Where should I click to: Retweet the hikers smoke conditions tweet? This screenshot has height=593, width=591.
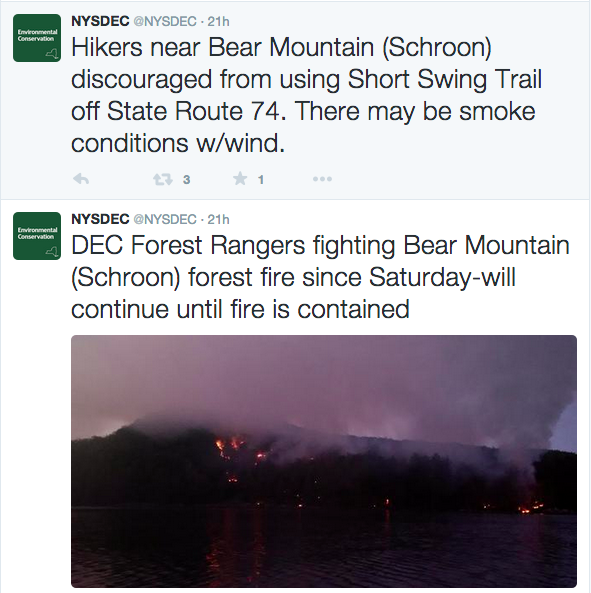[163, 179]
